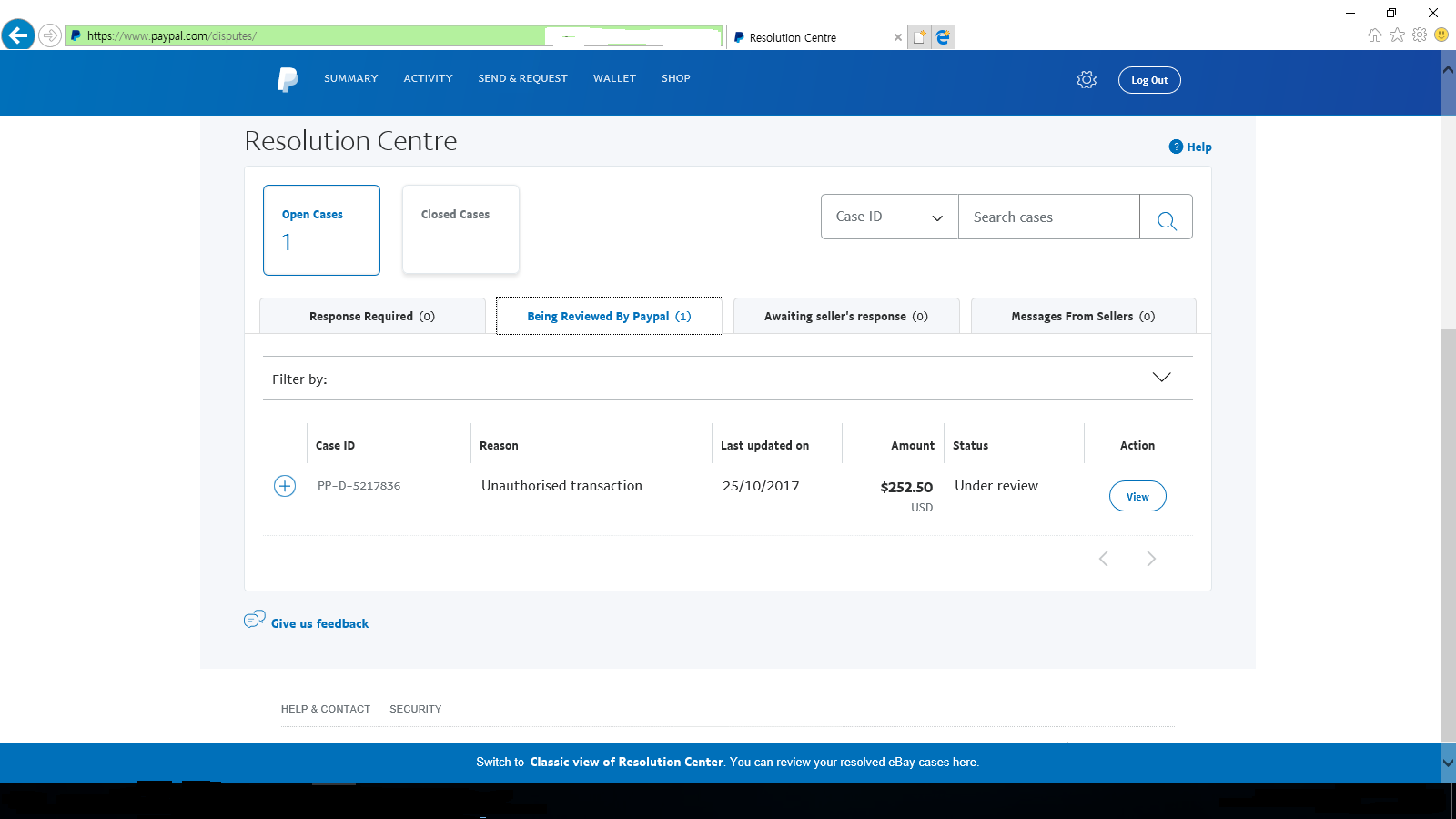Screen dimensions: 1456x819
Task: Go to the previous page of cases
Action: click(1104, 559)
